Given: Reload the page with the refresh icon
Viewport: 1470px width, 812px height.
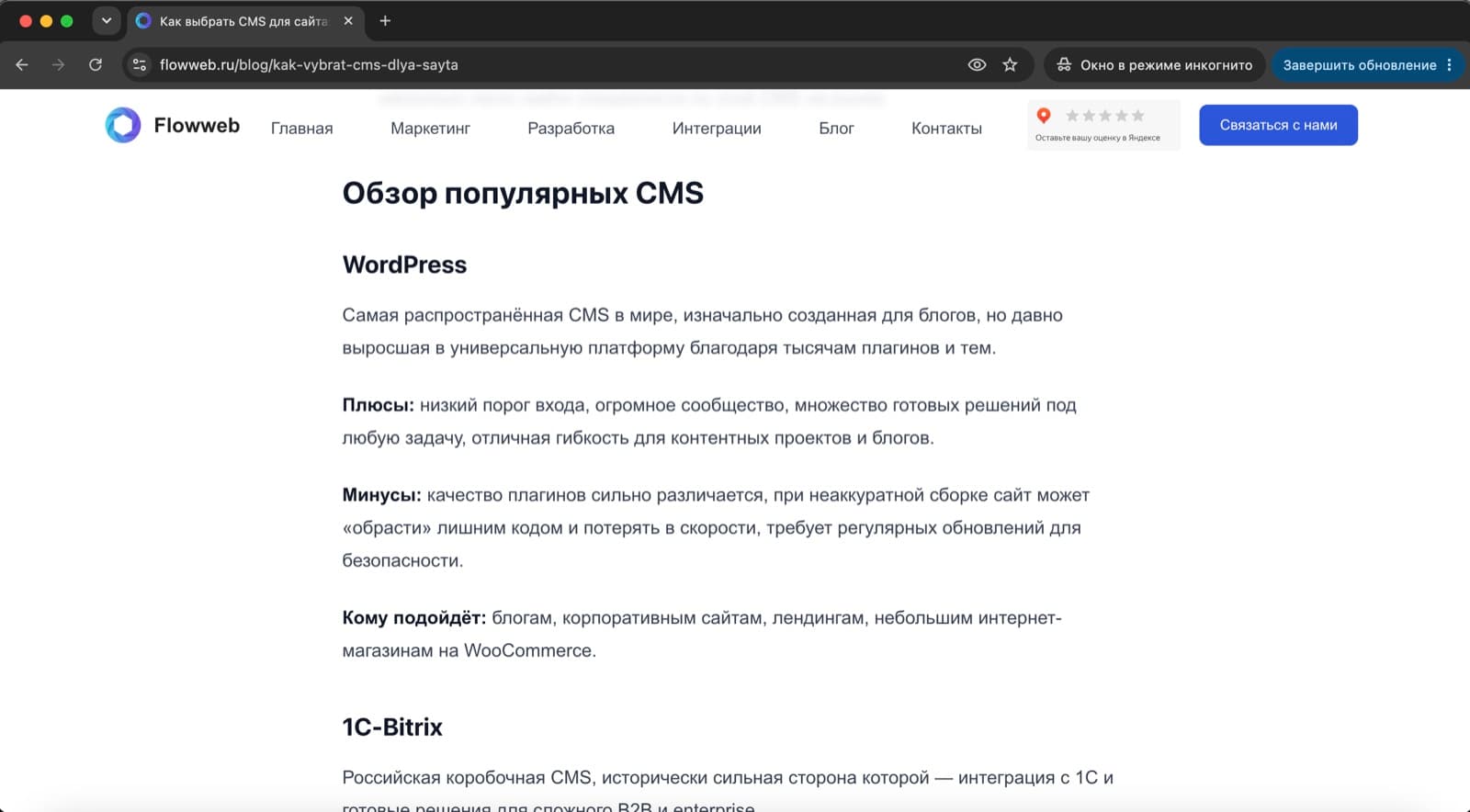Looking at the screenshot, I should click(x=96, y=65).
